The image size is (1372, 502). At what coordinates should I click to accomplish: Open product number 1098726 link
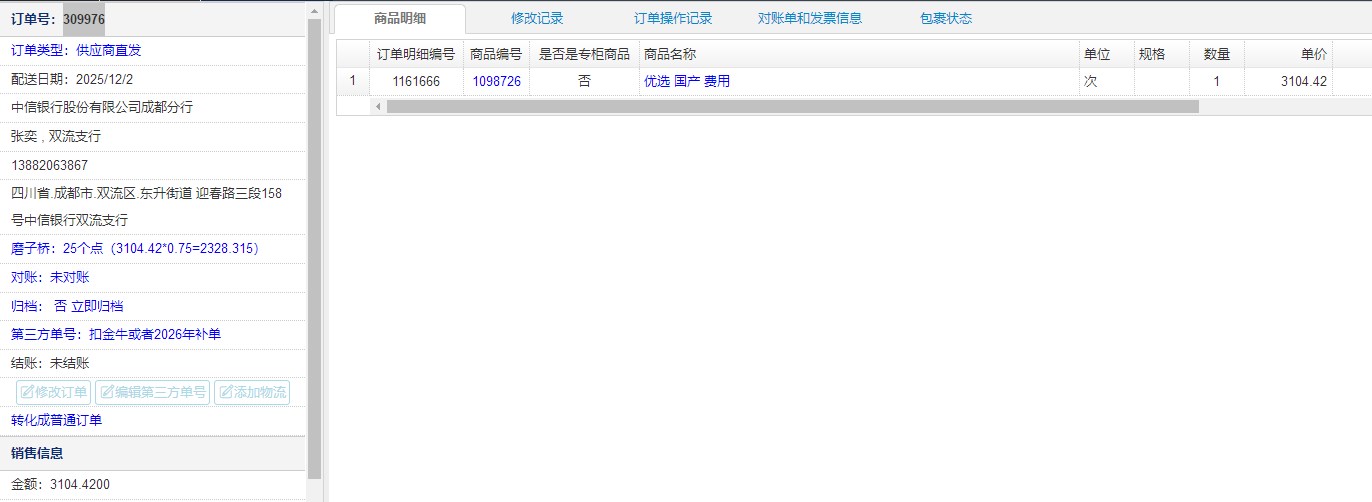point(497,82)
